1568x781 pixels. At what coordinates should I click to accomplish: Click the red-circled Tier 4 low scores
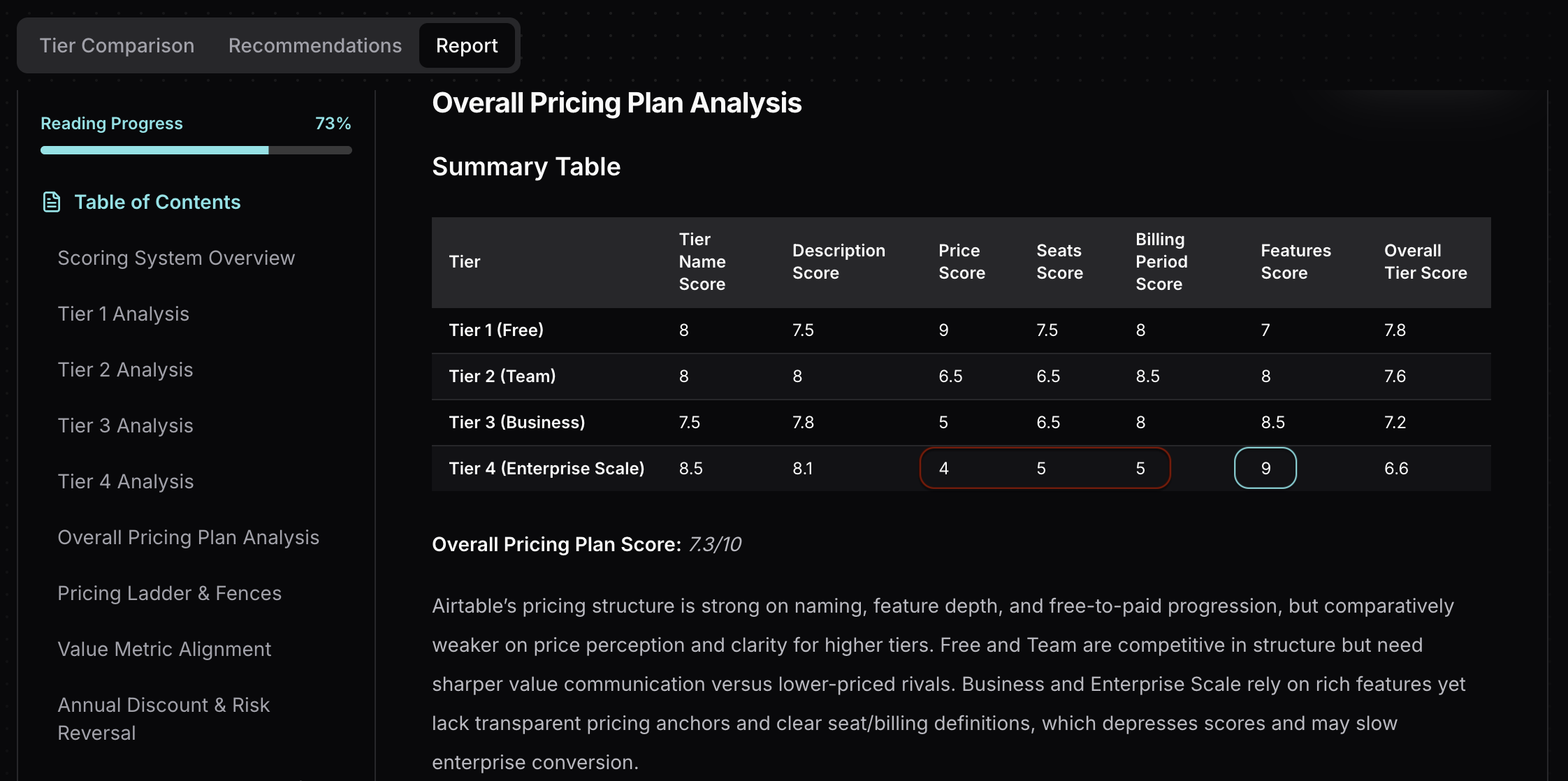1044,468
